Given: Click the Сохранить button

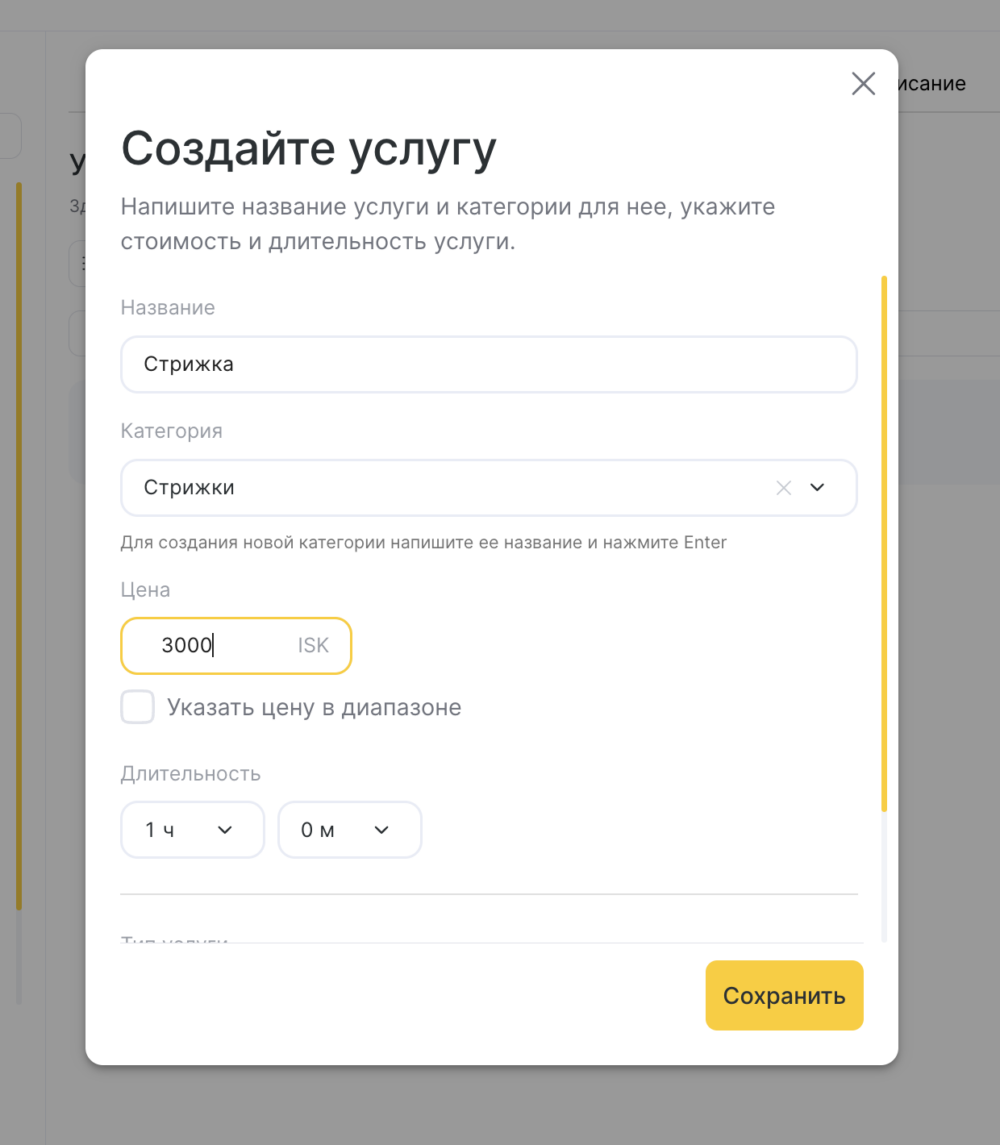Looking at the screenshot, I should pos(784,995).
